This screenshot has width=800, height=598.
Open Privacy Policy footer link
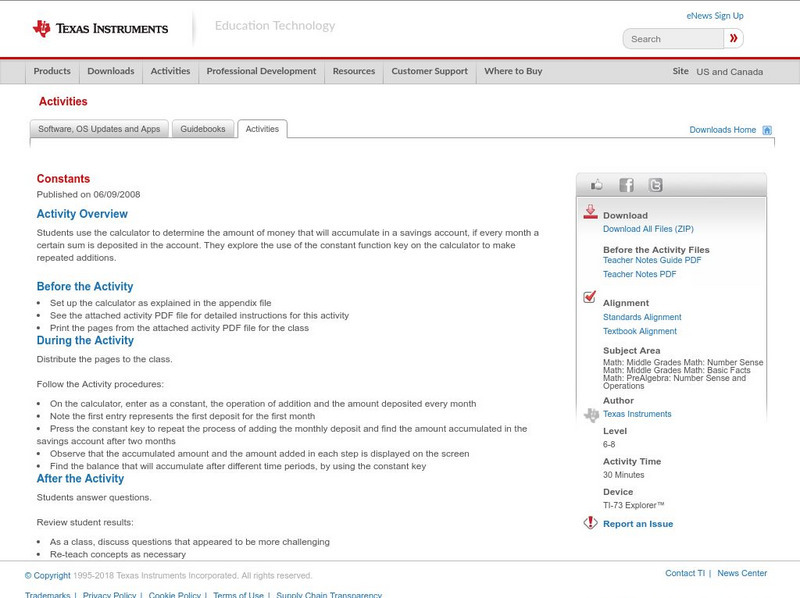pos(109,594)
